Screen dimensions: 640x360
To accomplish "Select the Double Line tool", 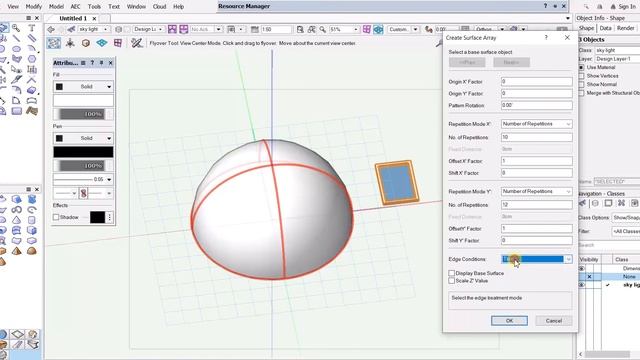I will pos(31,38).
